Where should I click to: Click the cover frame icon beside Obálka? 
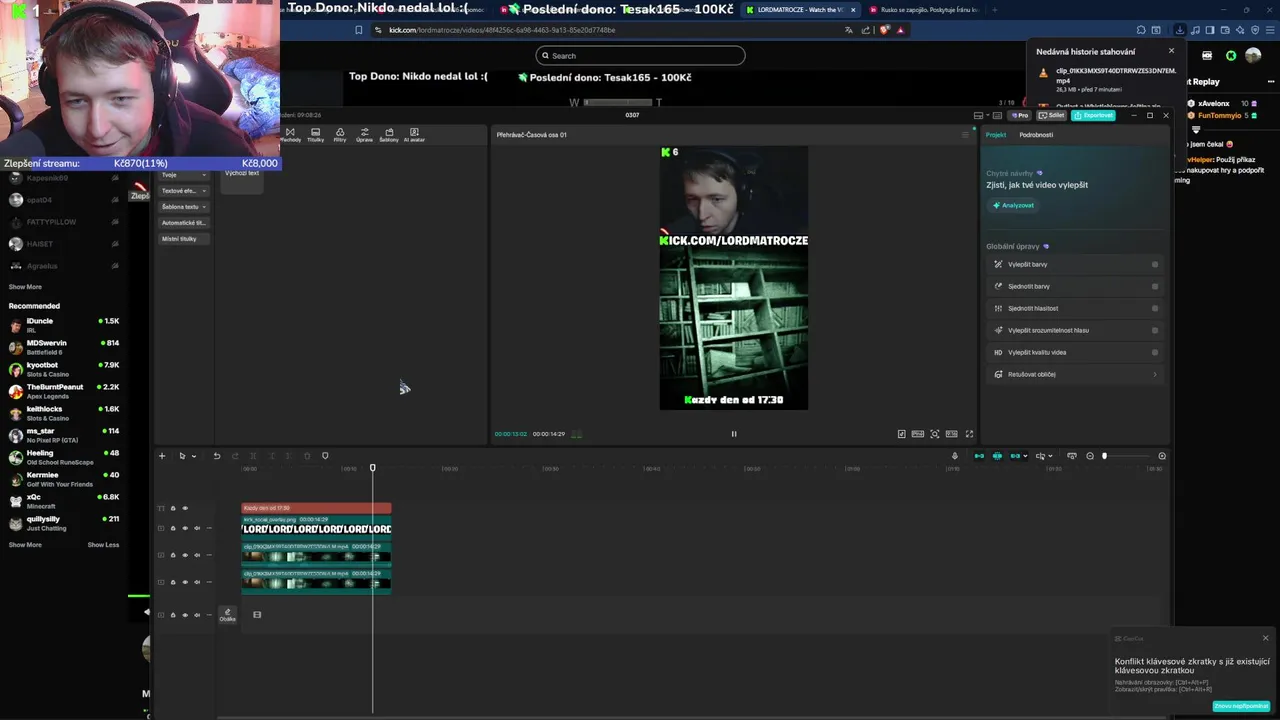coord(257,615)
